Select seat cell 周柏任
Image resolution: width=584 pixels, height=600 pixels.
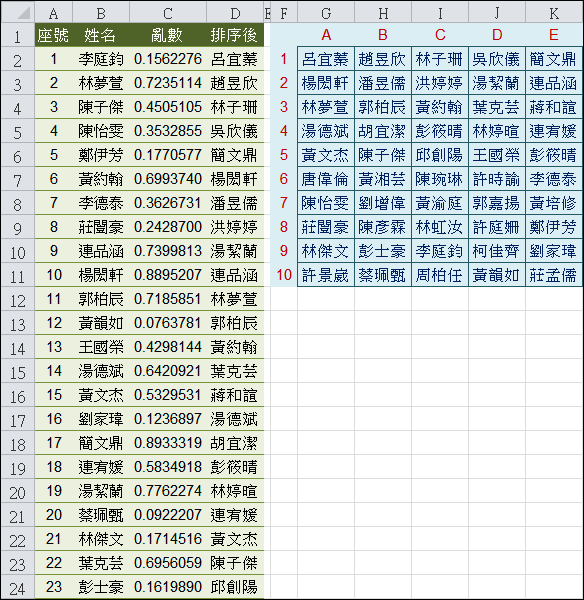tap(440, 275)
